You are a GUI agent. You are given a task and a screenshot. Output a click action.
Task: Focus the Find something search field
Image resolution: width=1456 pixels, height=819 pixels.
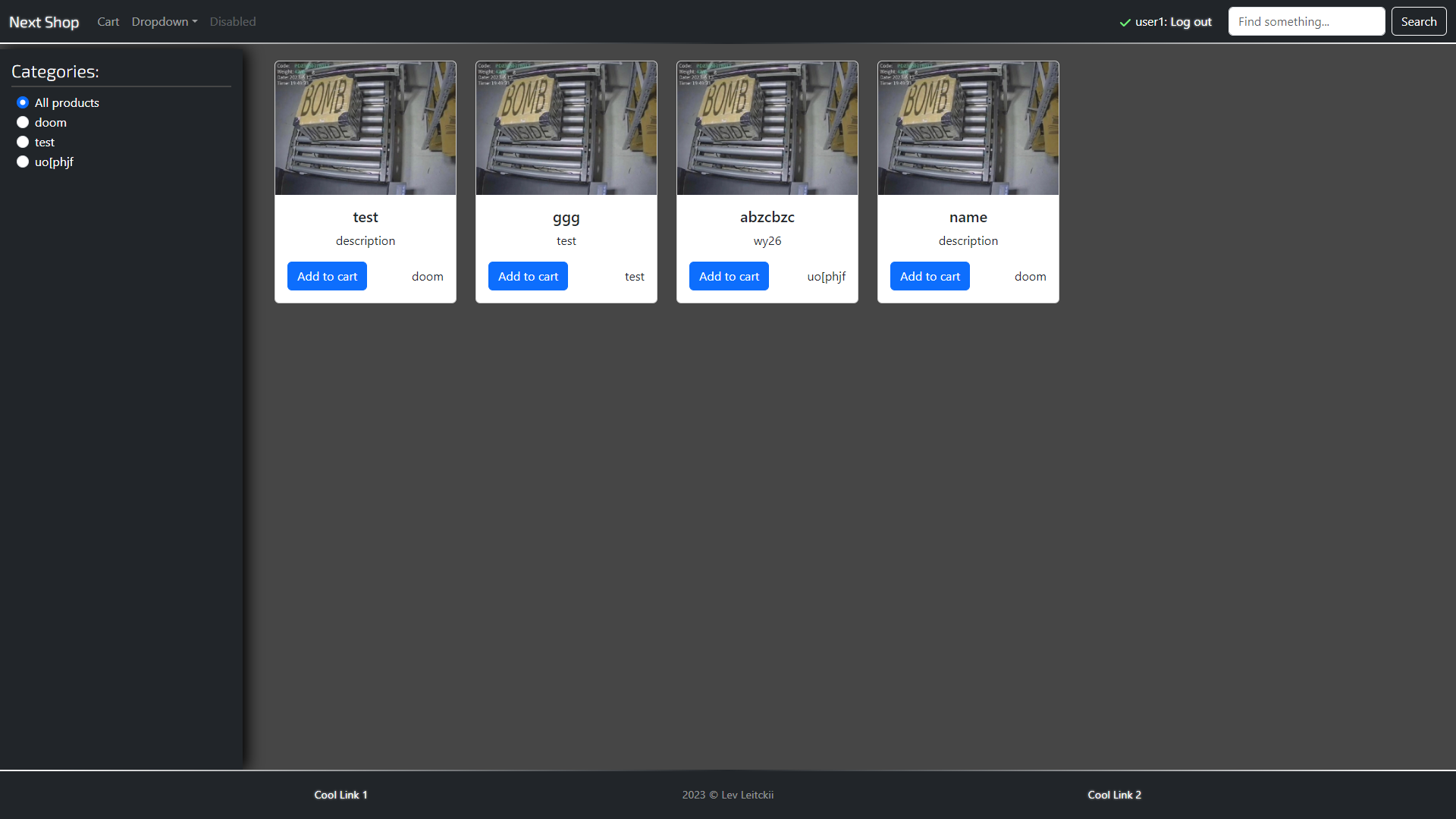1306,22
